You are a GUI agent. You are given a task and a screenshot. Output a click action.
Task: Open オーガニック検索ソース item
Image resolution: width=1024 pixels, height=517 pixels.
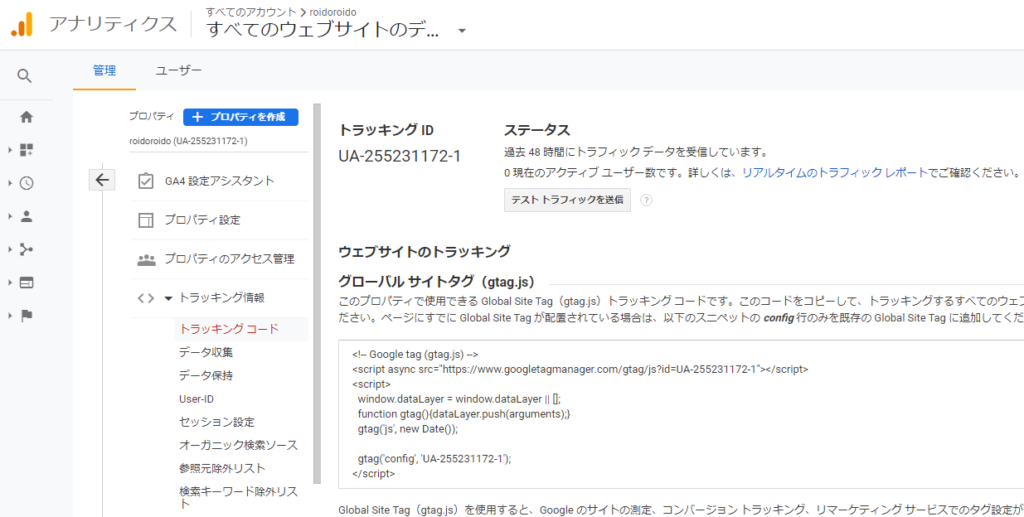coord(238,445)
